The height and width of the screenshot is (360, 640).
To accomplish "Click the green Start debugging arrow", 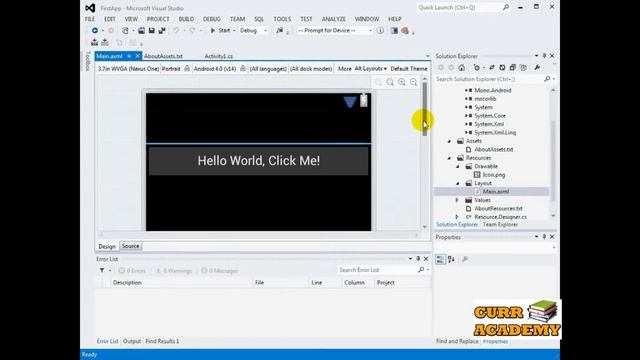I will pos(213,31).
